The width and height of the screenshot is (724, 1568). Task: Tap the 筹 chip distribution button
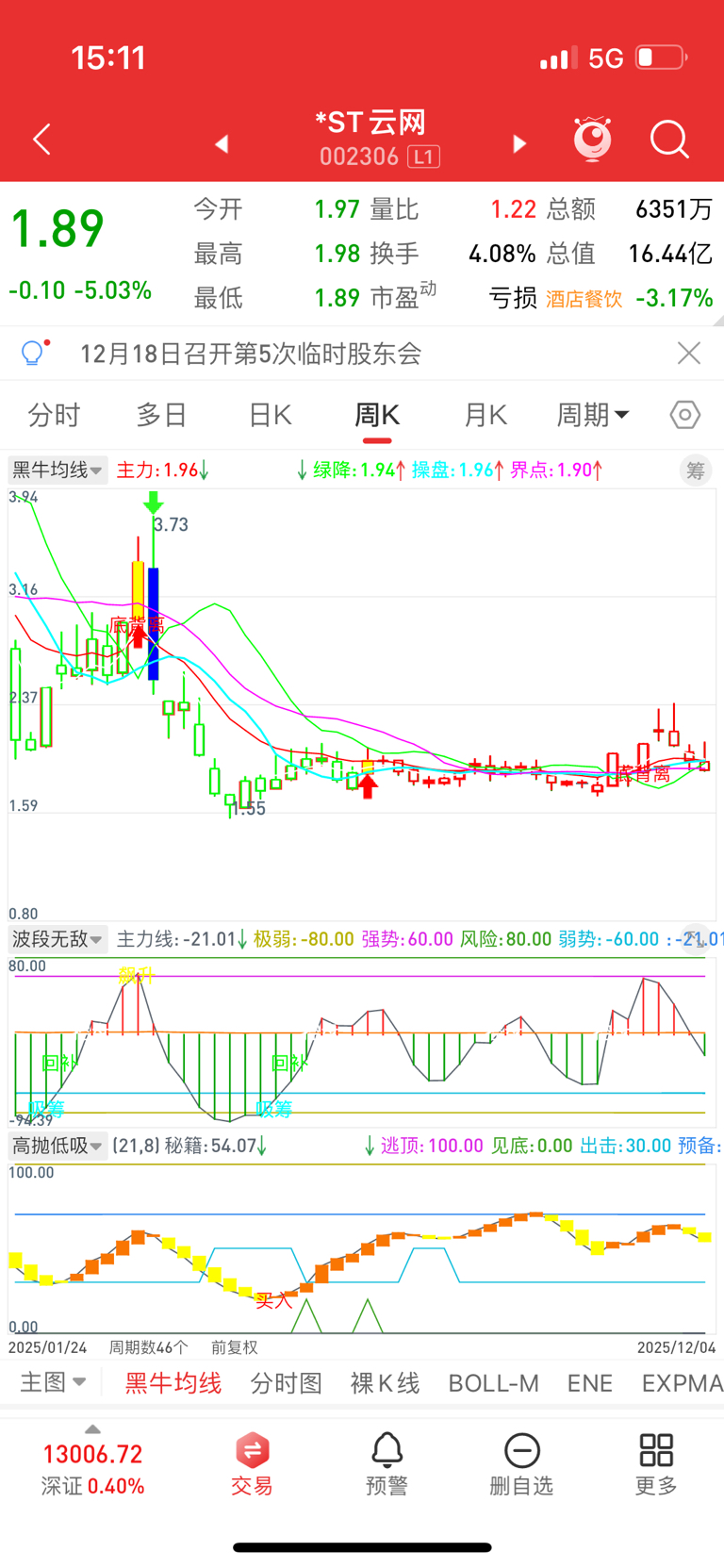(696, 470)
